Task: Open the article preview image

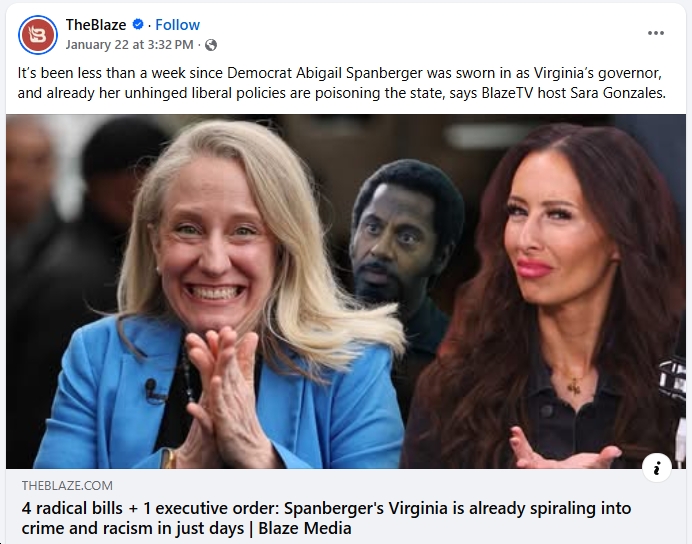Action: point(346,291)
